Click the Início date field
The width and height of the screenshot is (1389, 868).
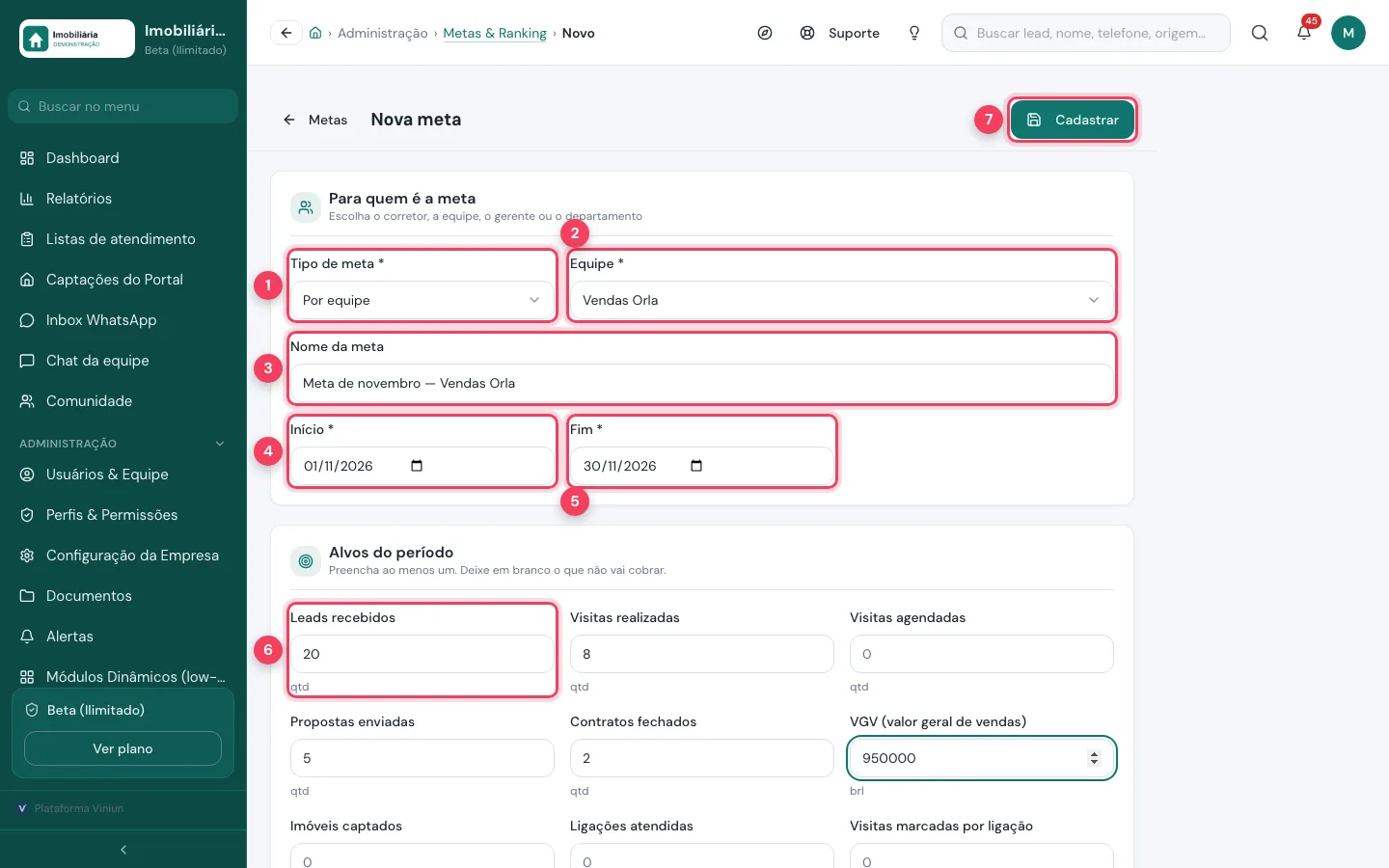(422, 466)
